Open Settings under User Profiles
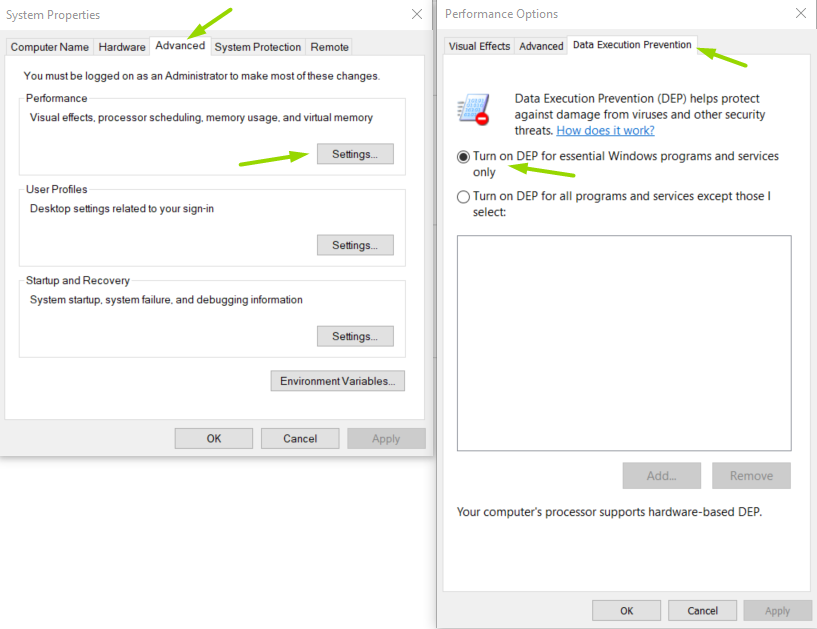The width and height of the screenshot is (817, 629). point(355,245)
